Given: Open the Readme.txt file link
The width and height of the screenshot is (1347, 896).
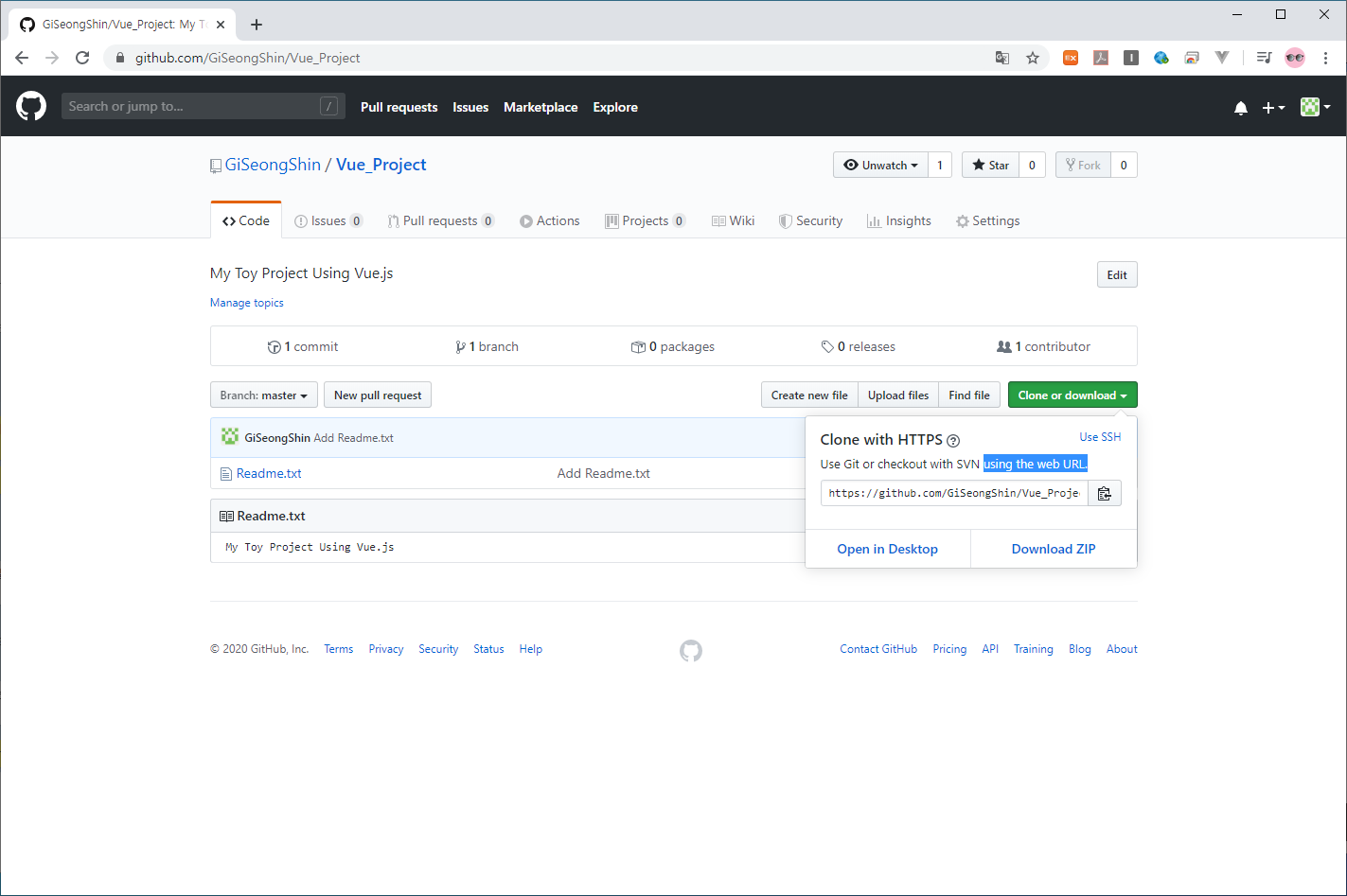Looking at the screenshot, I should pyautogui.click(x=269, y=473).
